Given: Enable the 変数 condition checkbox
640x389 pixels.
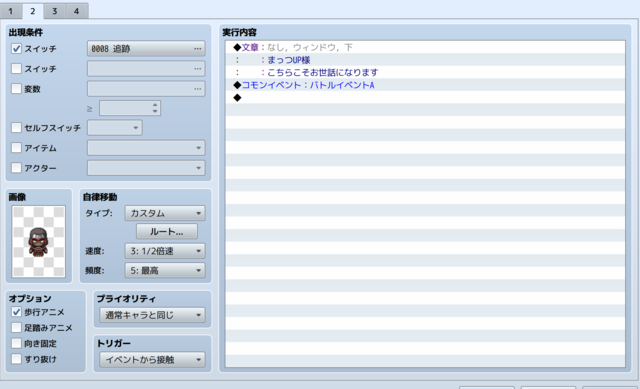Looking at the screenshot, I should [16, 89].
